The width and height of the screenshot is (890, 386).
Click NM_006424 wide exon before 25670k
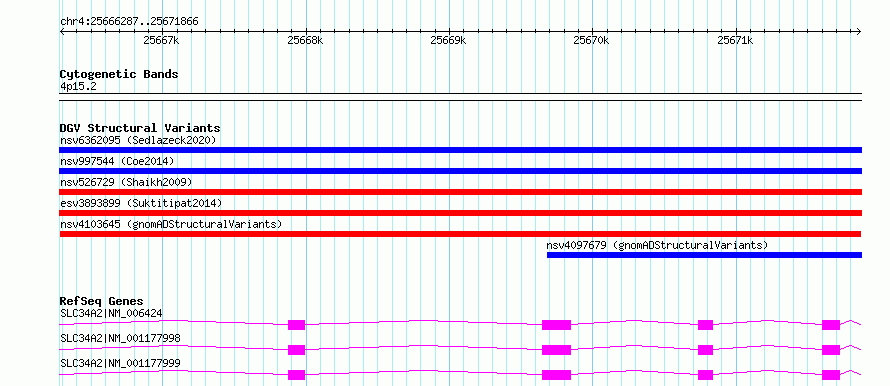(x=556, y=325)
